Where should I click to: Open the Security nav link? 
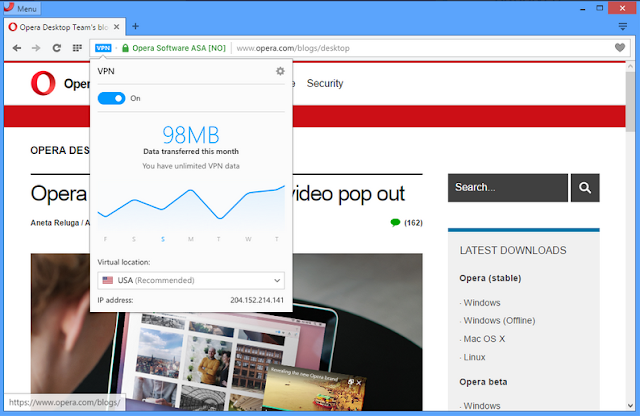click(x=325, y=83)
